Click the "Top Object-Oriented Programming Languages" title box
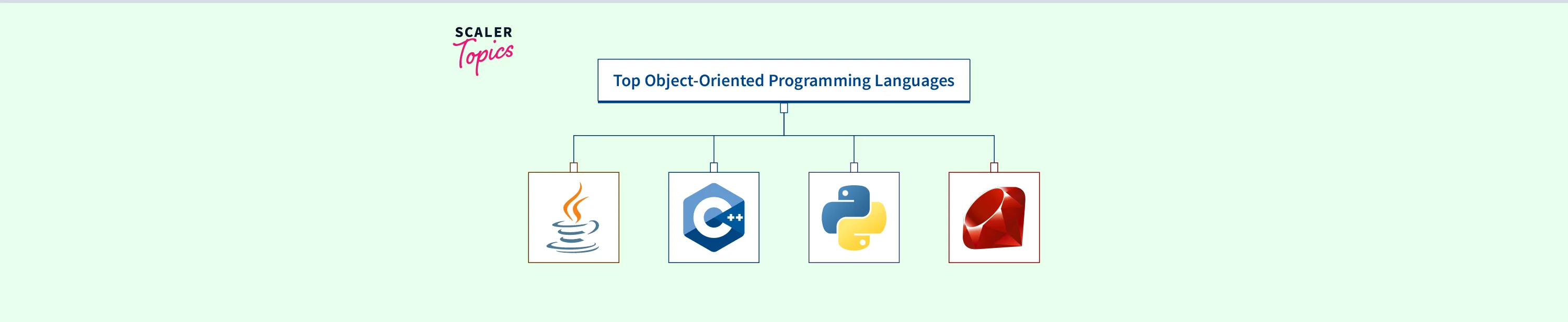The width and height of the screenshot is (1568, 322). pyautogui.click(x=783, y=81)
